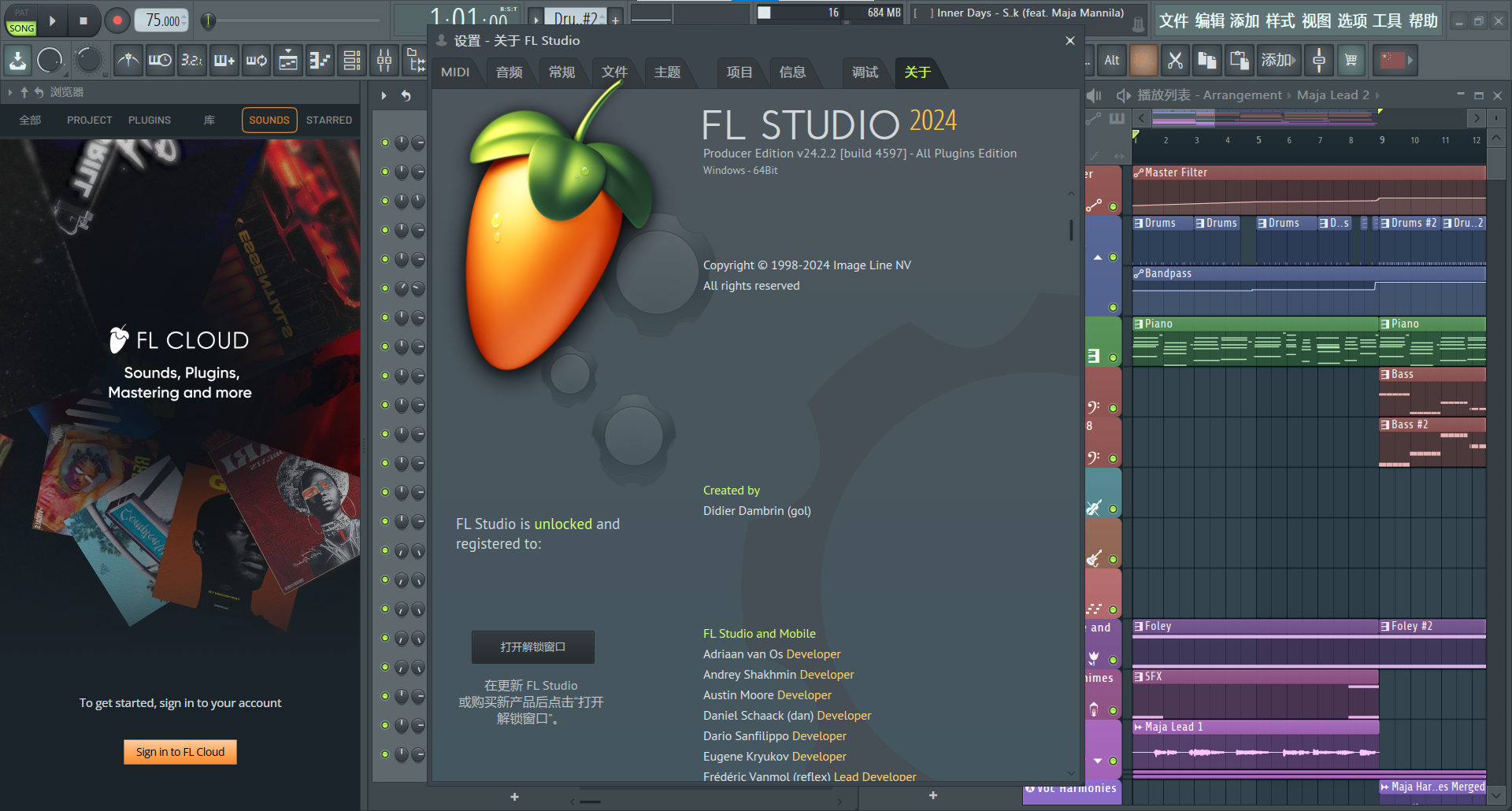The height and width of the screenshot is (811, 1512).
Task: Click the browser up-arrow collapse icon
Action: (x=24, y=93)
